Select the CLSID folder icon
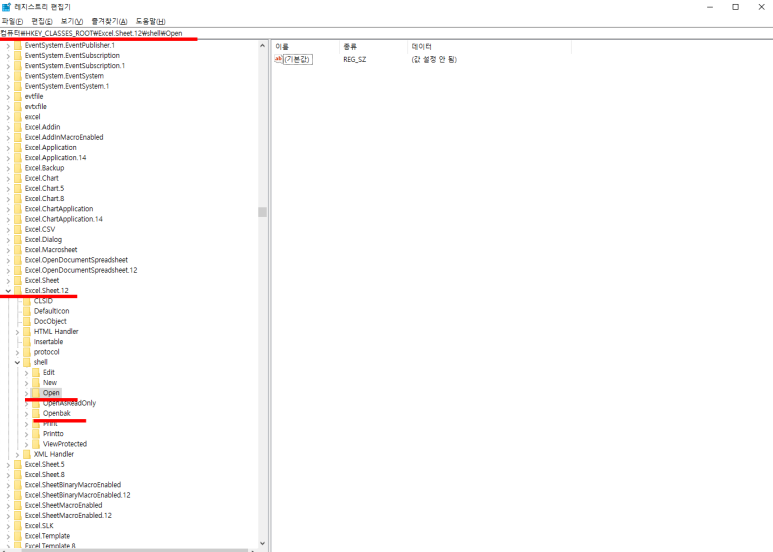773x552 pixels. pos(27,301)
